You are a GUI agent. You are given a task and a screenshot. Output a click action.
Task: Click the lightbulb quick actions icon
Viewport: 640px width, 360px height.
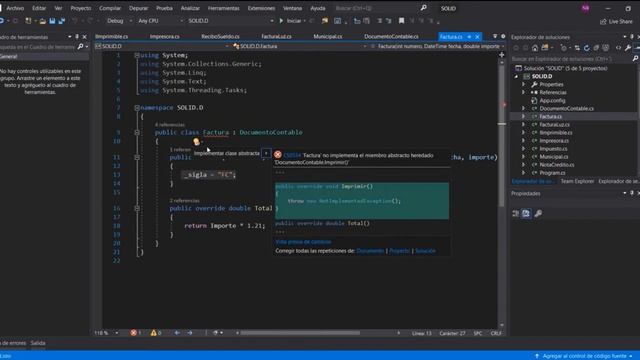click(197, 142)
